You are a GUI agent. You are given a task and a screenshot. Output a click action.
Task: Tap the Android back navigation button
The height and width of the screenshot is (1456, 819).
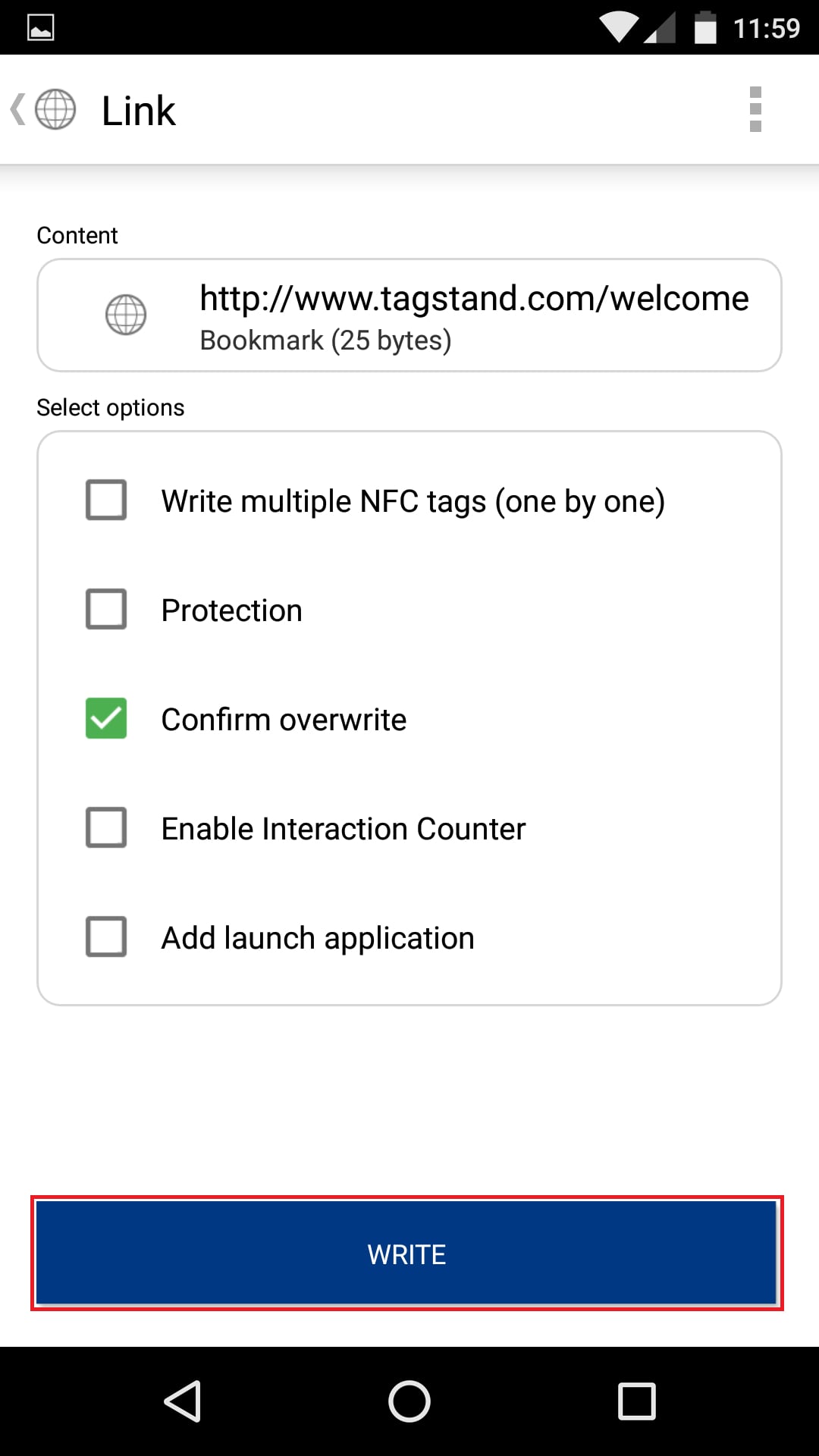pos(183,1401)
